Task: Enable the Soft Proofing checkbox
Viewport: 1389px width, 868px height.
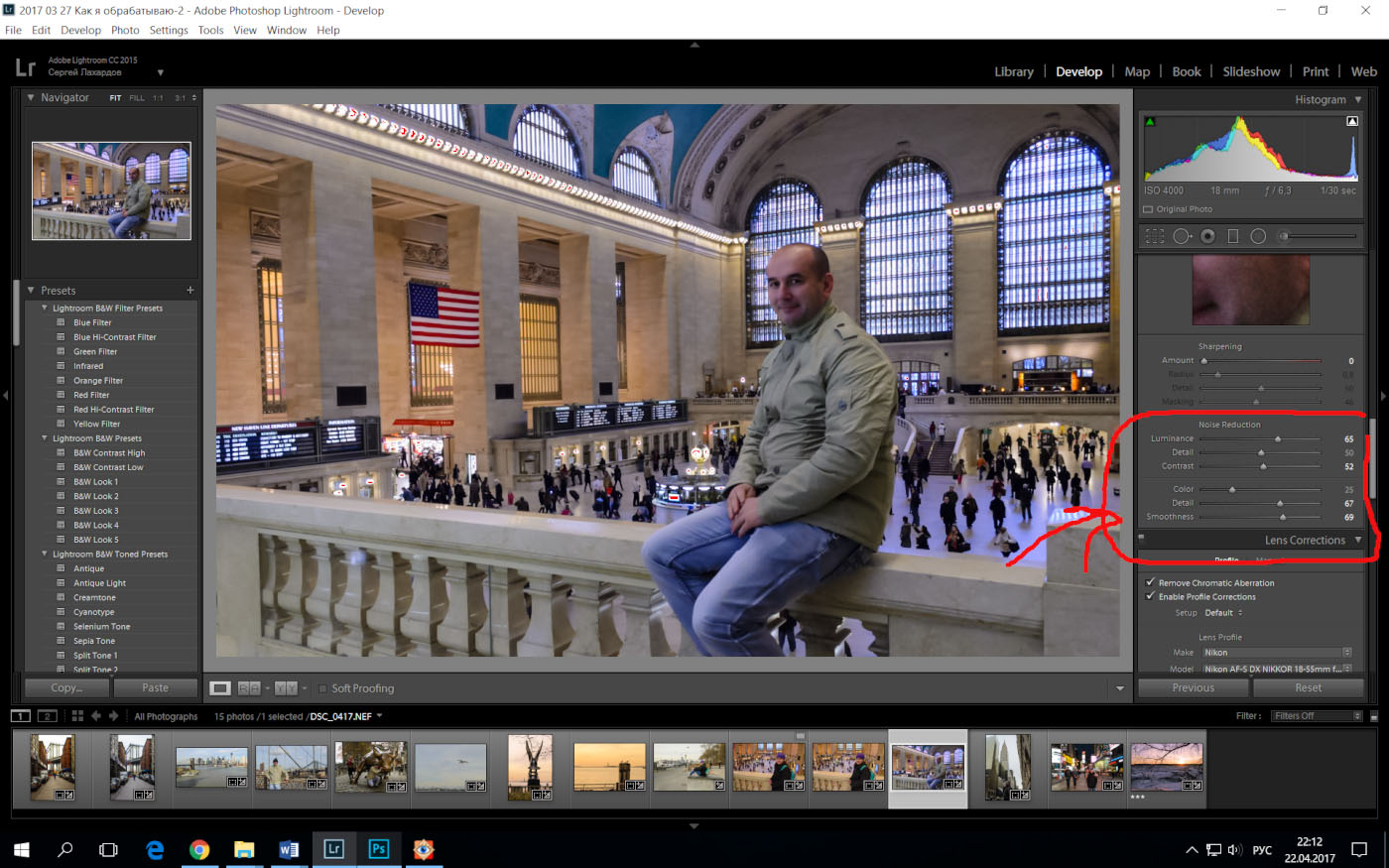Action: [321, 688]
